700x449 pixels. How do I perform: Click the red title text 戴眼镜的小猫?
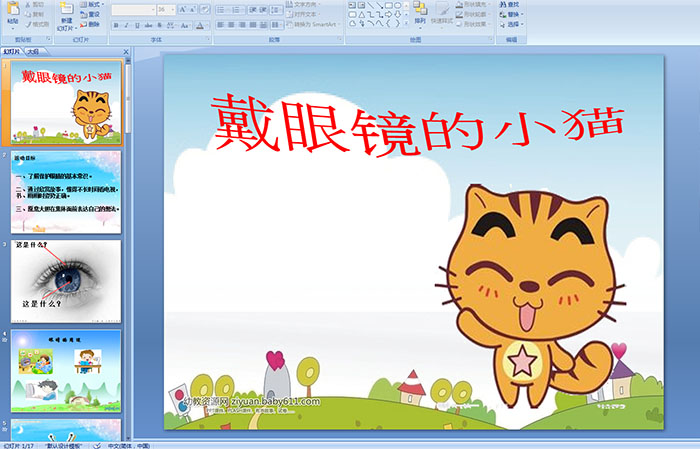[417, 125]
